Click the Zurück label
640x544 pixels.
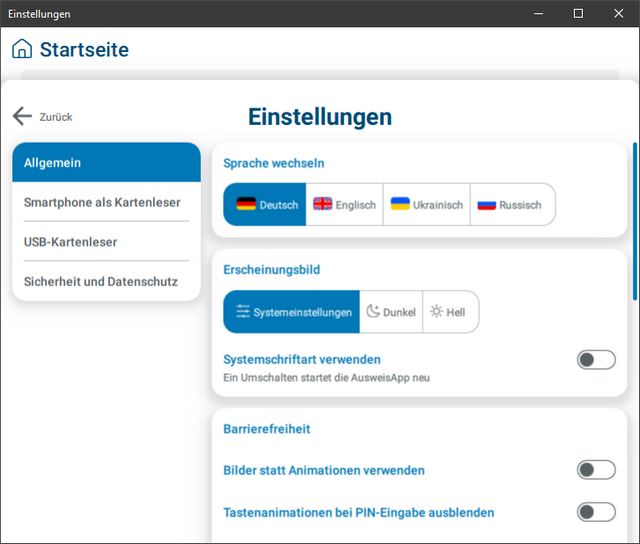(x=56, y=117)
